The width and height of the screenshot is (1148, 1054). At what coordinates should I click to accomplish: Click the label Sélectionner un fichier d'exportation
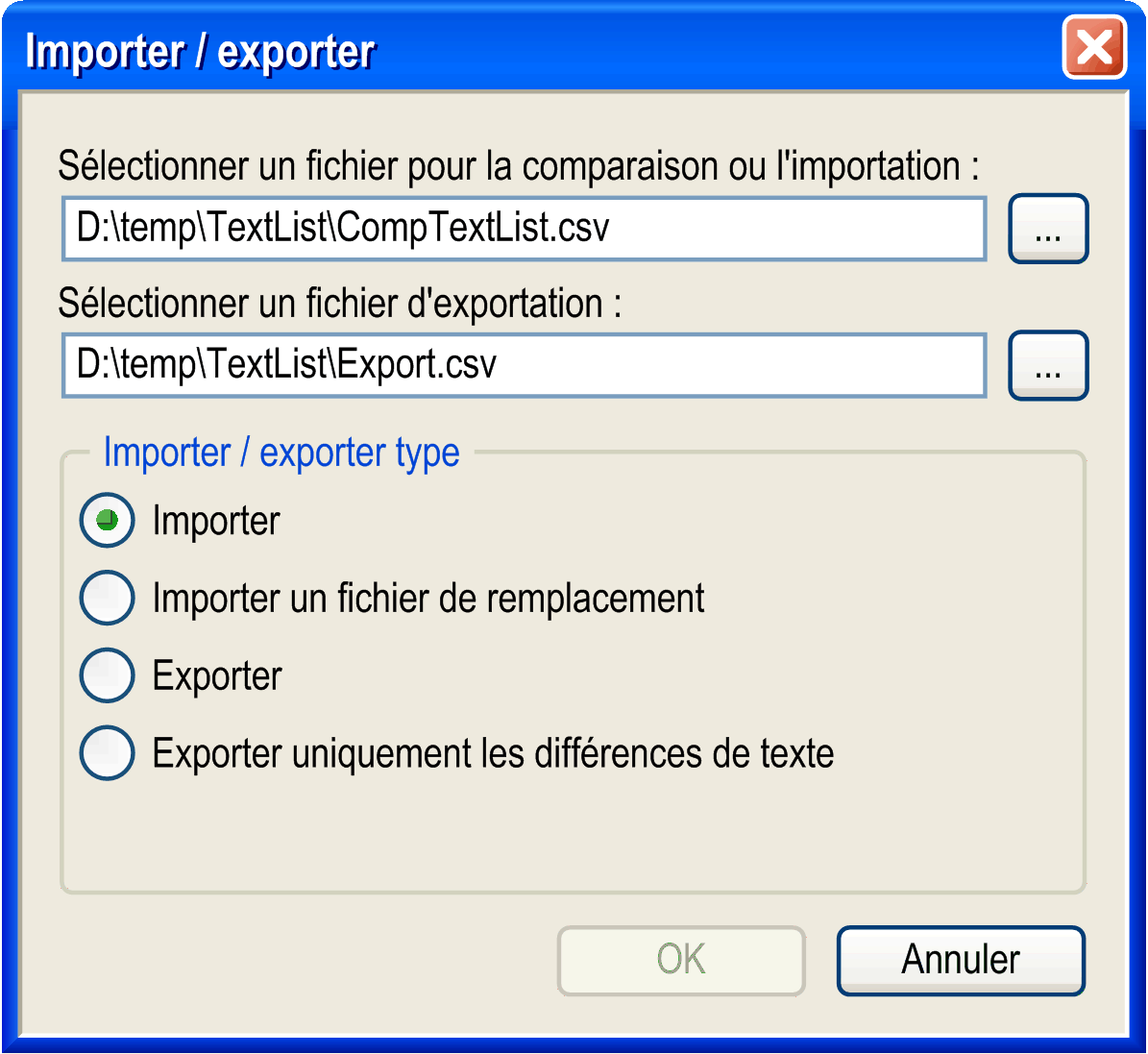click(x=340, y=304)
